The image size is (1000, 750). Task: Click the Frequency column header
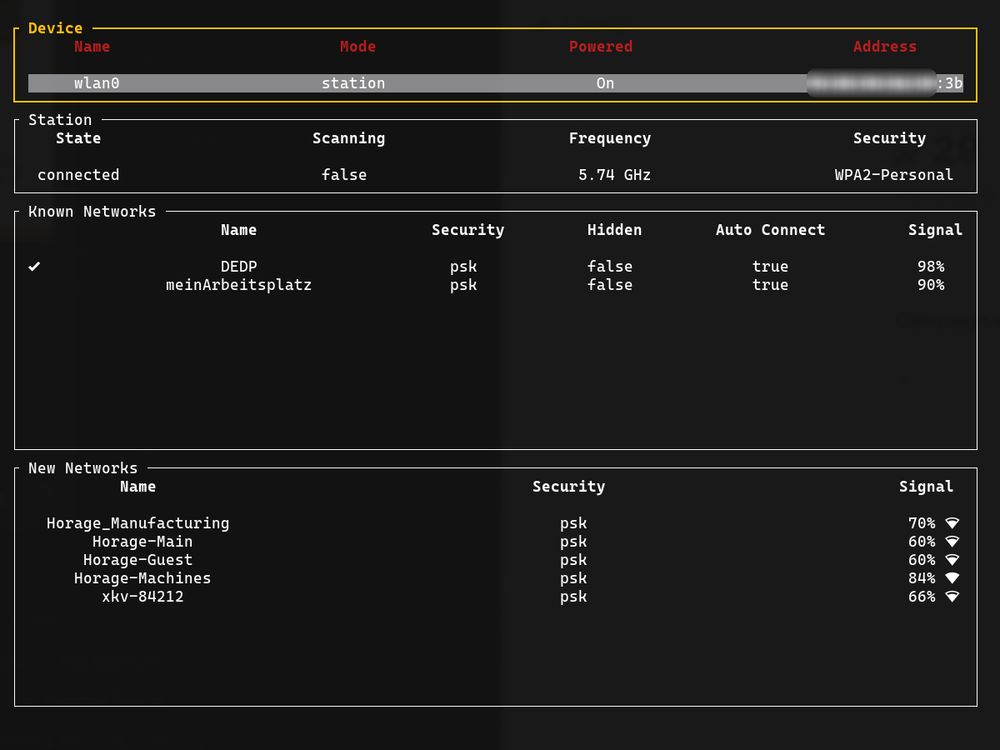[x=610, y=138]
